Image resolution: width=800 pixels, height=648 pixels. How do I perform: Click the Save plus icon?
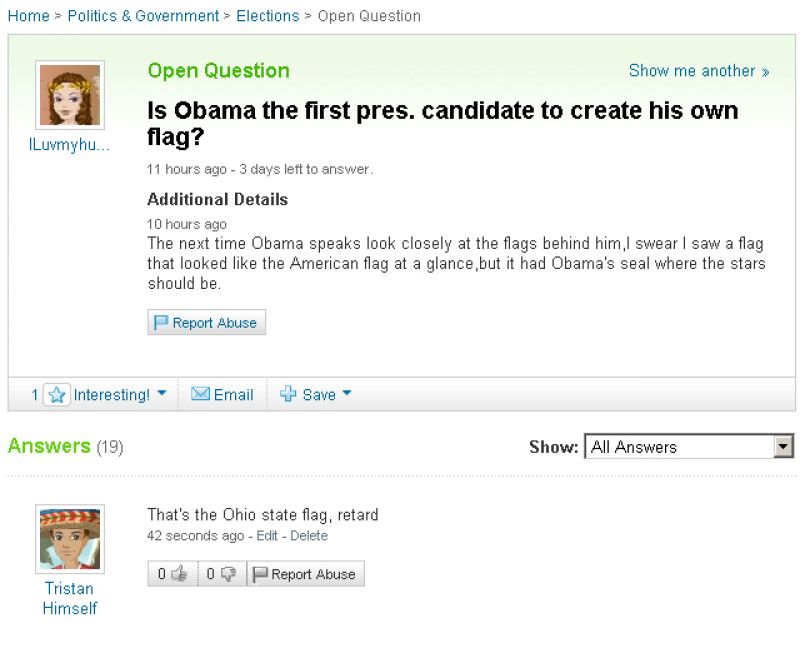[289, 395]
